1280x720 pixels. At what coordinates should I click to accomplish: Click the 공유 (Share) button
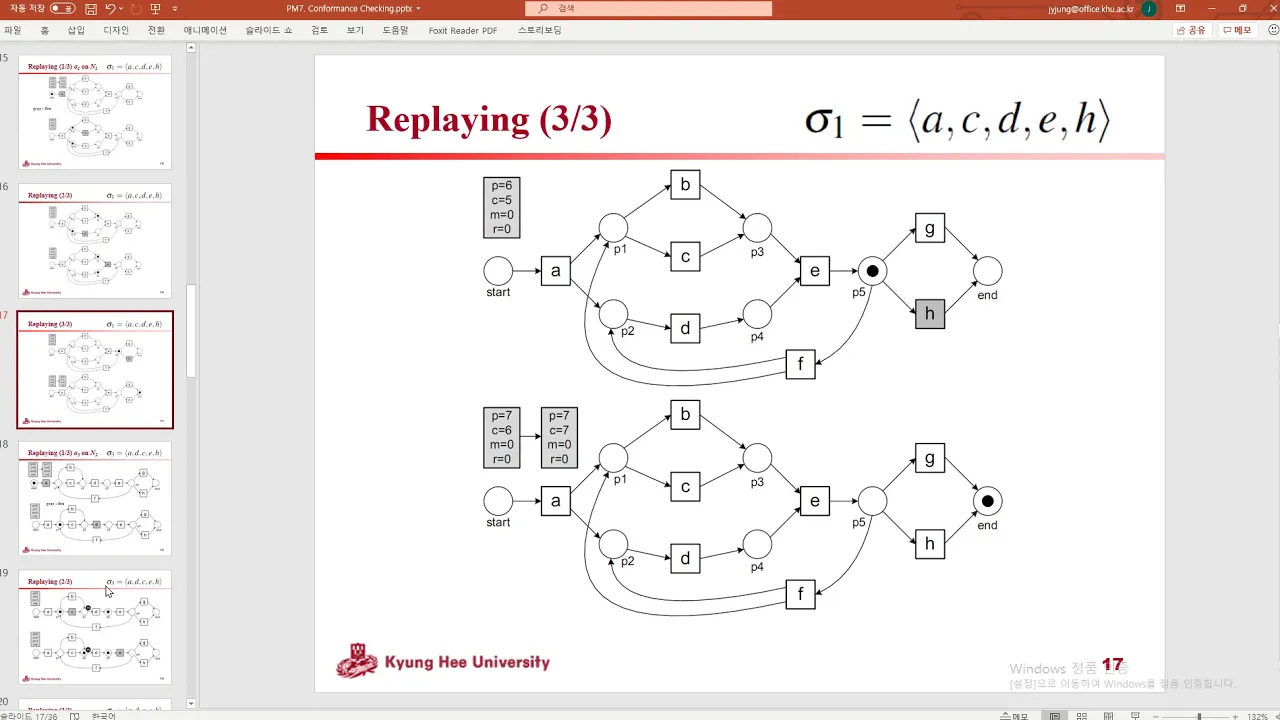[1192, 30]
